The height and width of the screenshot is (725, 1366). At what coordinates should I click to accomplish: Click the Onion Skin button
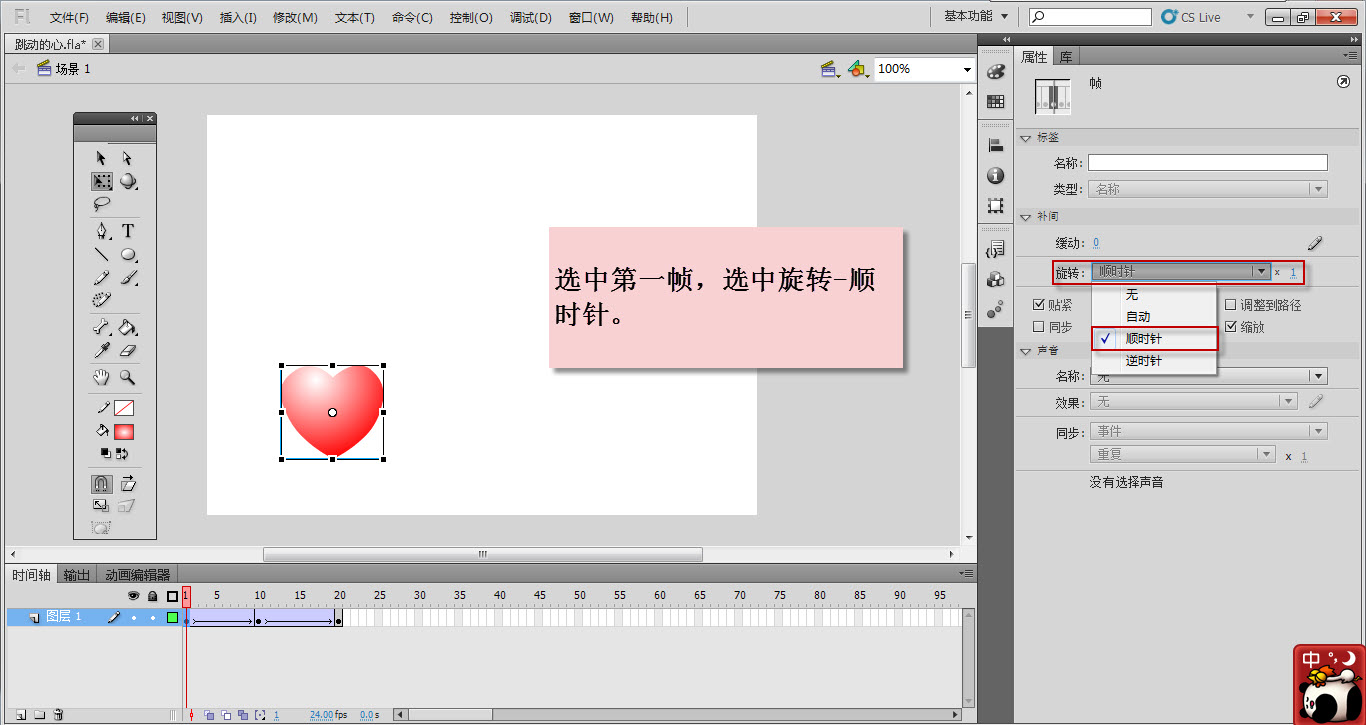(x=209, y=715)
